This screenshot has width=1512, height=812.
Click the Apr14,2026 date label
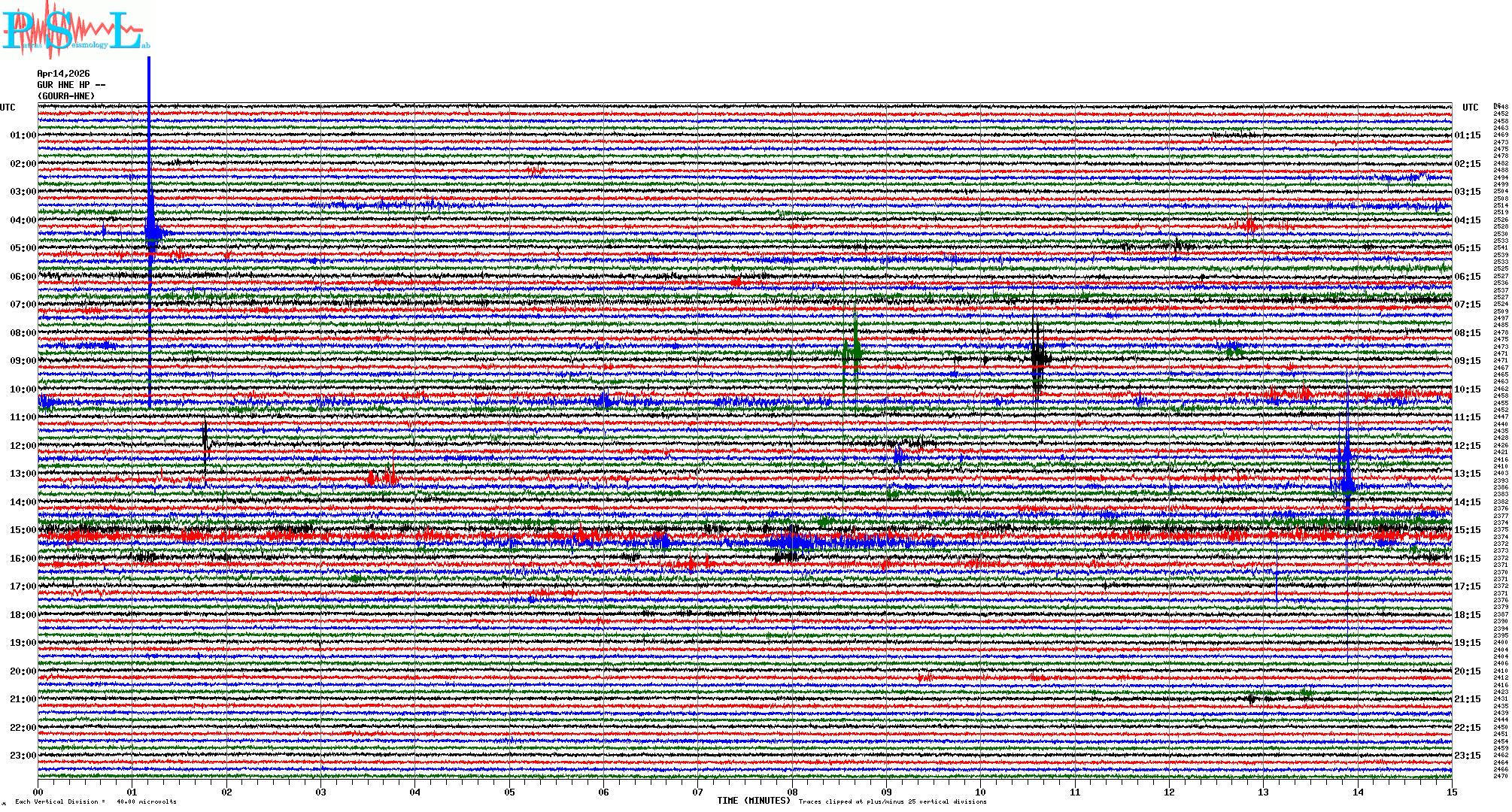(63, 74)
